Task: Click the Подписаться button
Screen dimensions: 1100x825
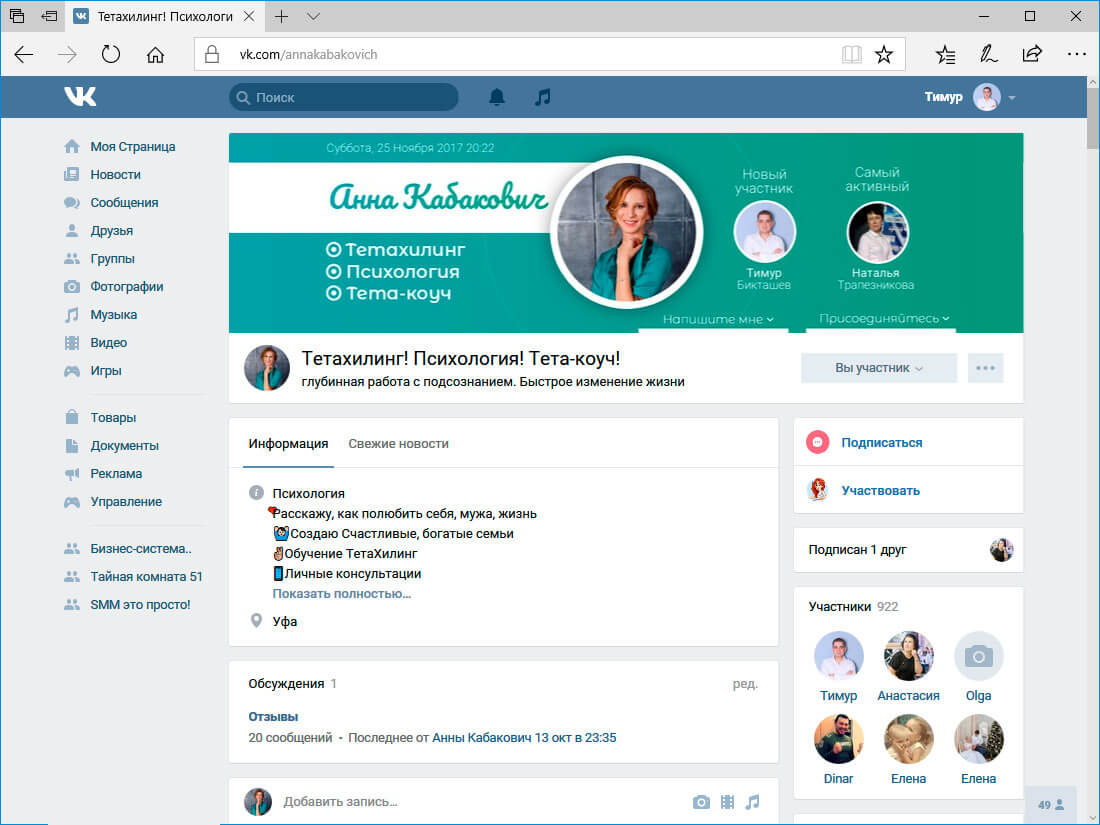Action: click(882, 443)
